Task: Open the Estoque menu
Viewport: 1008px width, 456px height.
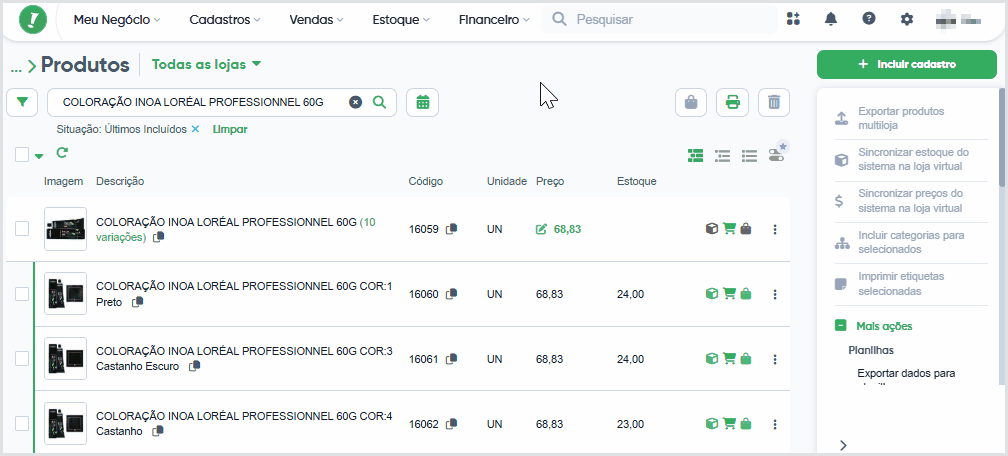Action: point(400,20)
